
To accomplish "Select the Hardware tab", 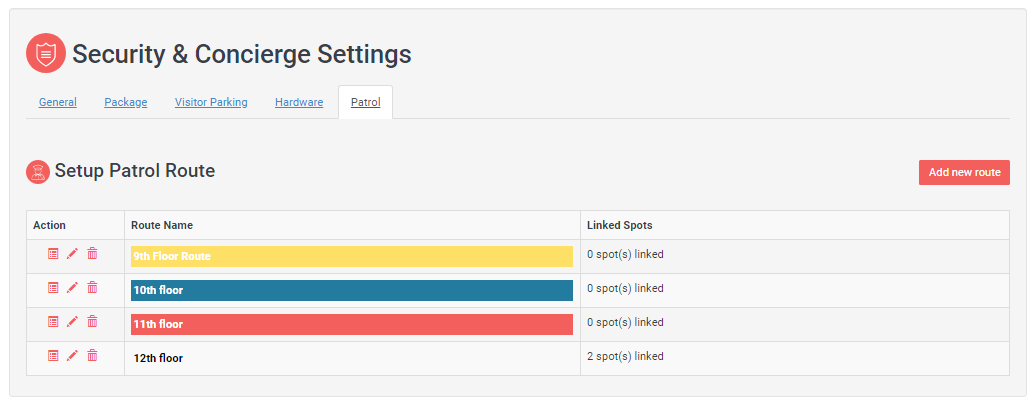I will pos(299,102).
